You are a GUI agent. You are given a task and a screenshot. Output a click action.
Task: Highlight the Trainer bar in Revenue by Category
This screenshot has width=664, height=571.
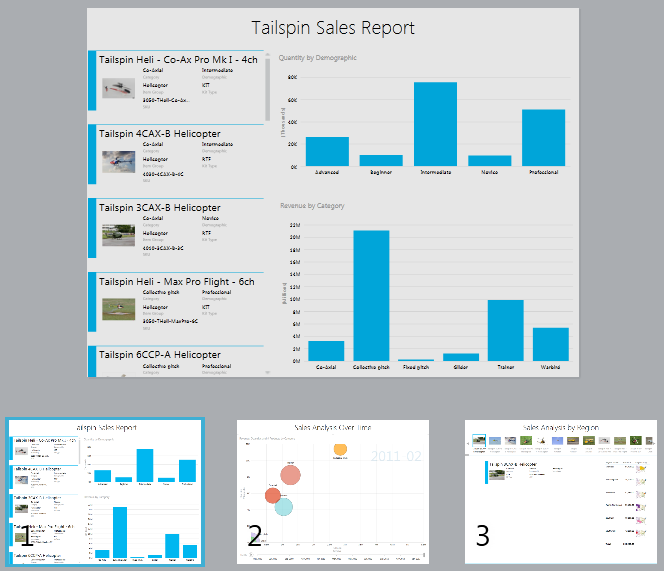coord(505,330)
